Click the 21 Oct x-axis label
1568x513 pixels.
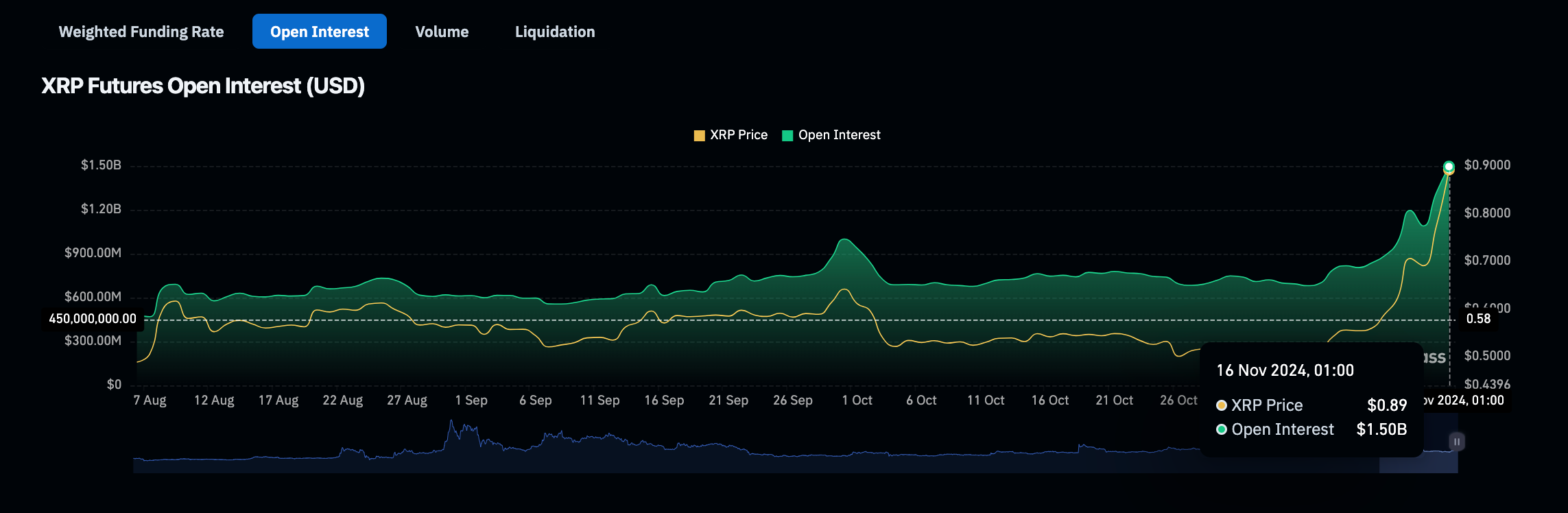(x=1115, y=401)
